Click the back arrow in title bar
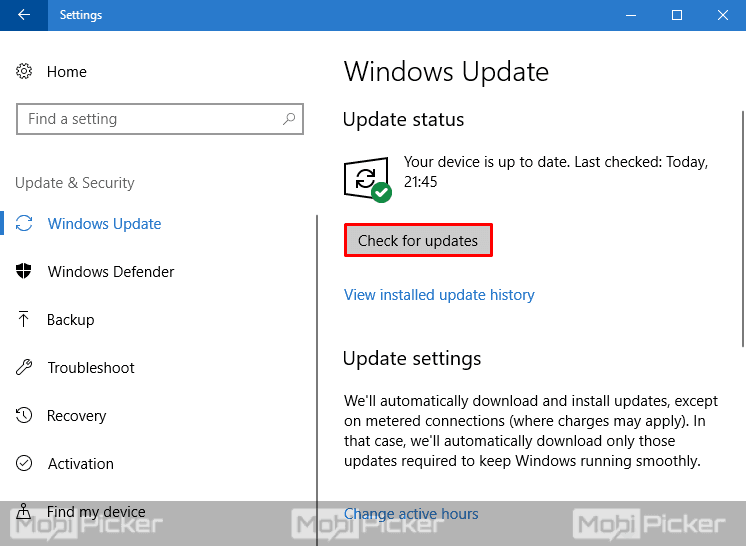The height and width of the screenshot is (546, 746). pyautogui.click(x=24, y=15)
